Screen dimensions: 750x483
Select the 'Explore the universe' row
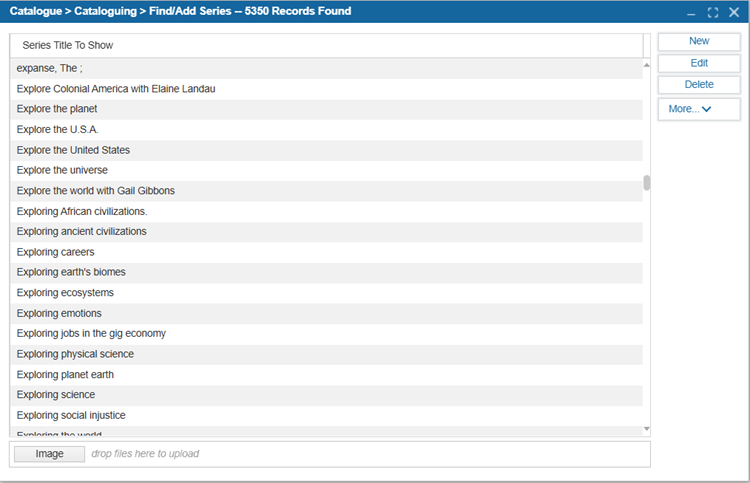coord(326,170)
